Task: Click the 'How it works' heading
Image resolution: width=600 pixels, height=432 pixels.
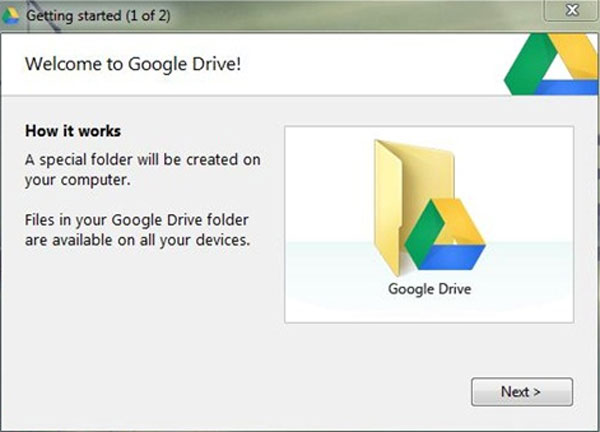Action: click(x=73, y=131)
